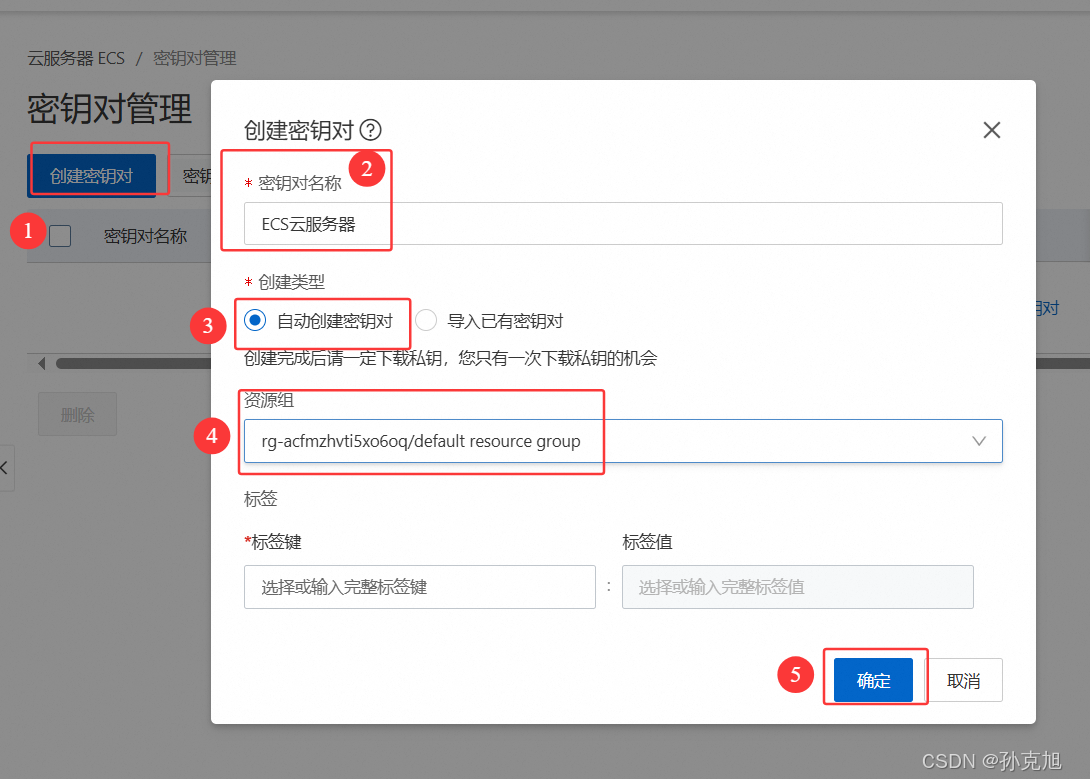Focus the 密钥对名称 input field
1090x779 pixels.
click(623, 224)
